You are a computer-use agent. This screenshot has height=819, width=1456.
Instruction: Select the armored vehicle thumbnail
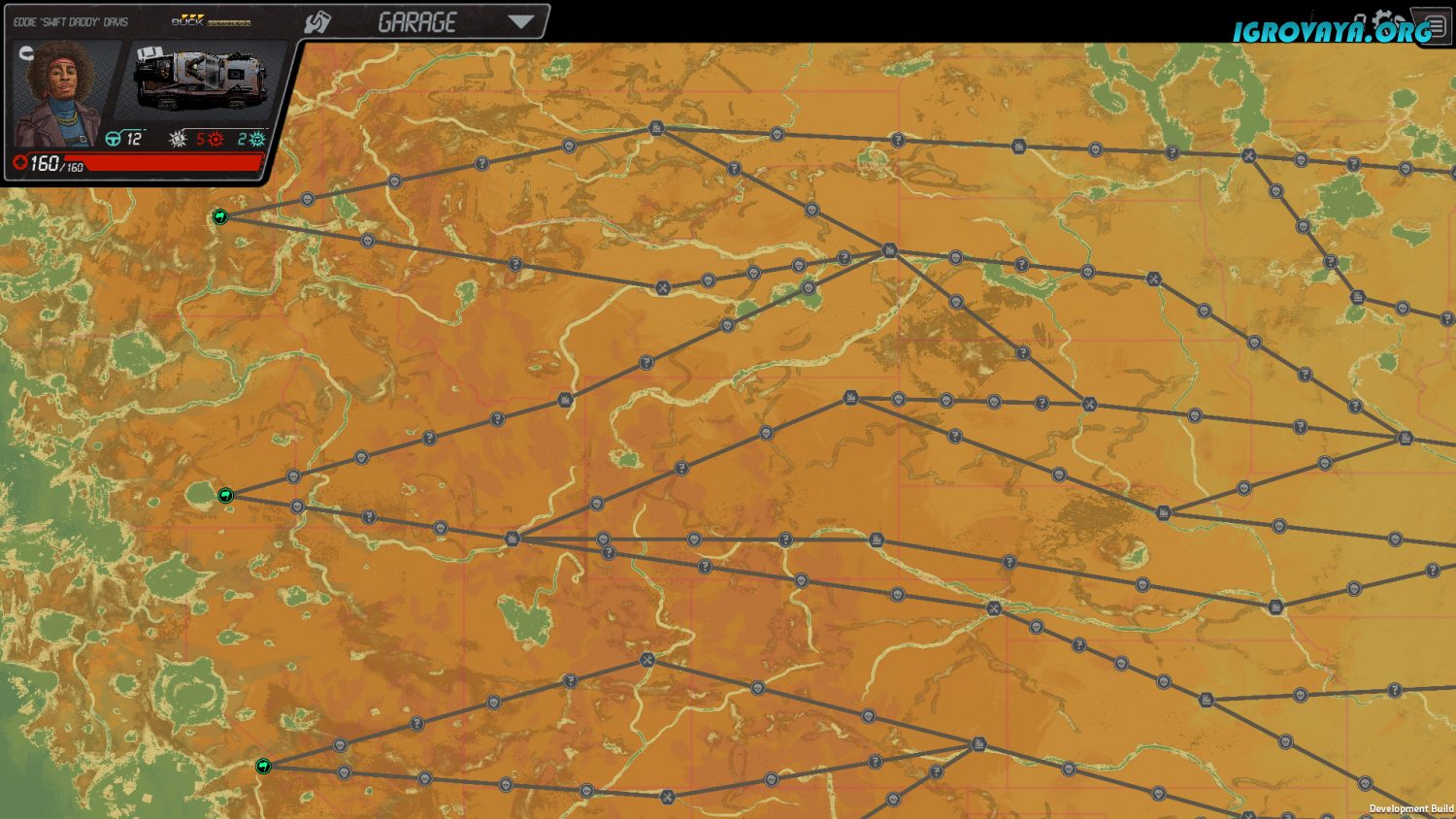coord(201,80)
